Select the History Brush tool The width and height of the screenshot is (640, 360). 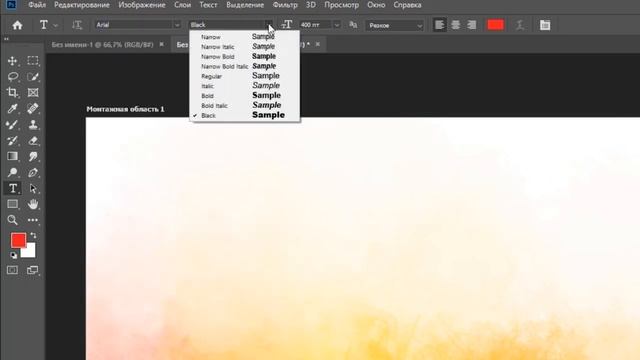[12, 140]
